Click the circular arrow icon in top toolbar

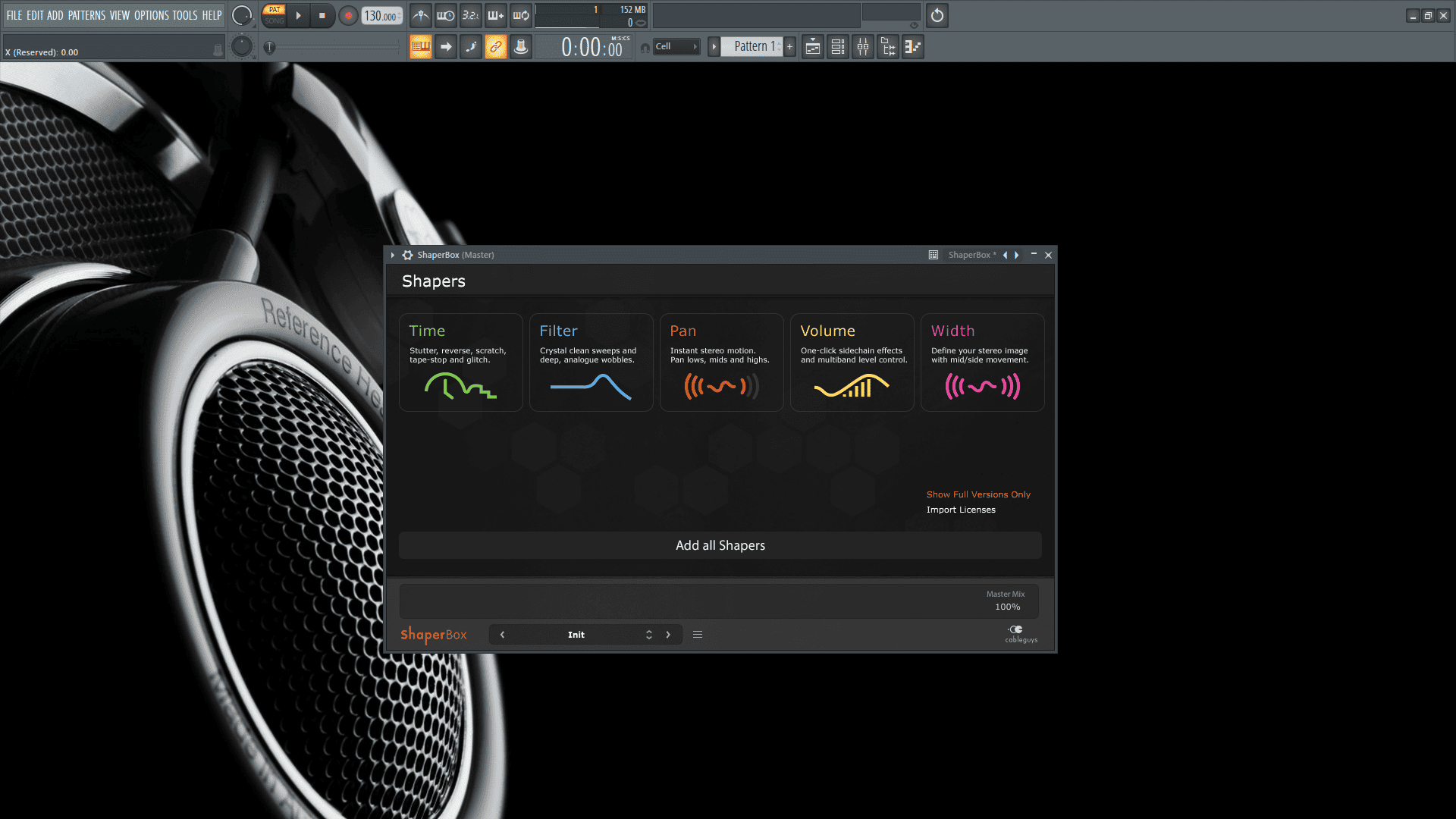pyautogui.click(x=937, y=16)
